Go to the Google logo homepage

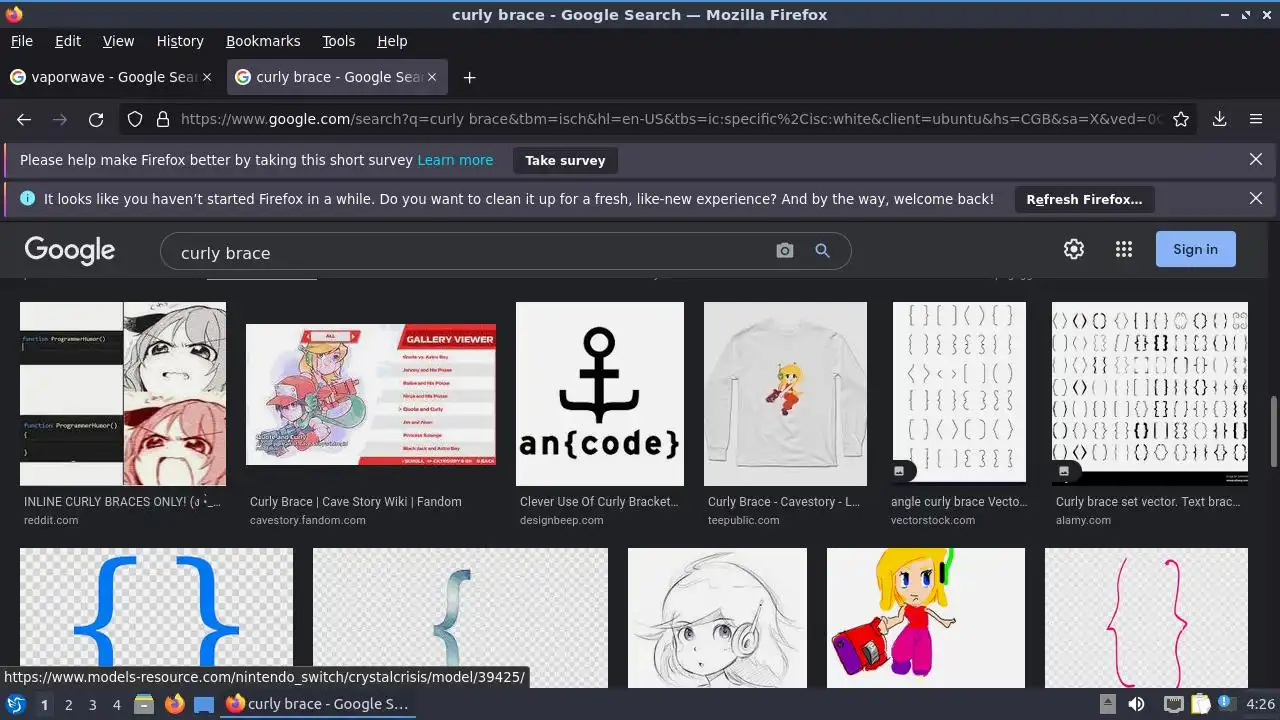(70, 250)
